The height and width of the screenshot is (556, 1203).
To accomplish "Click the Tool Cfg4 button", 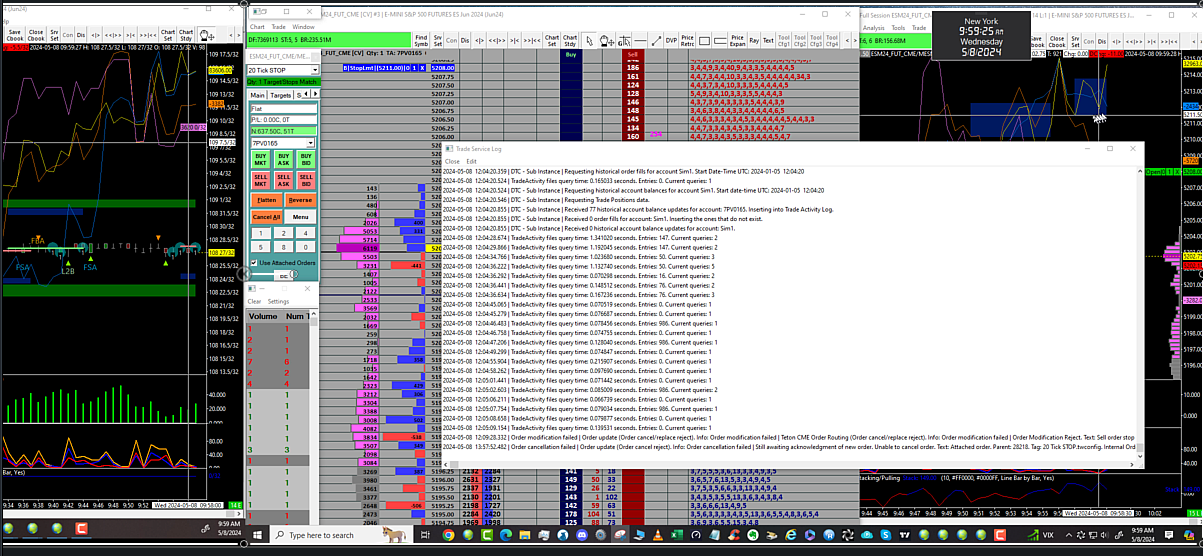I will coord(832,41).
